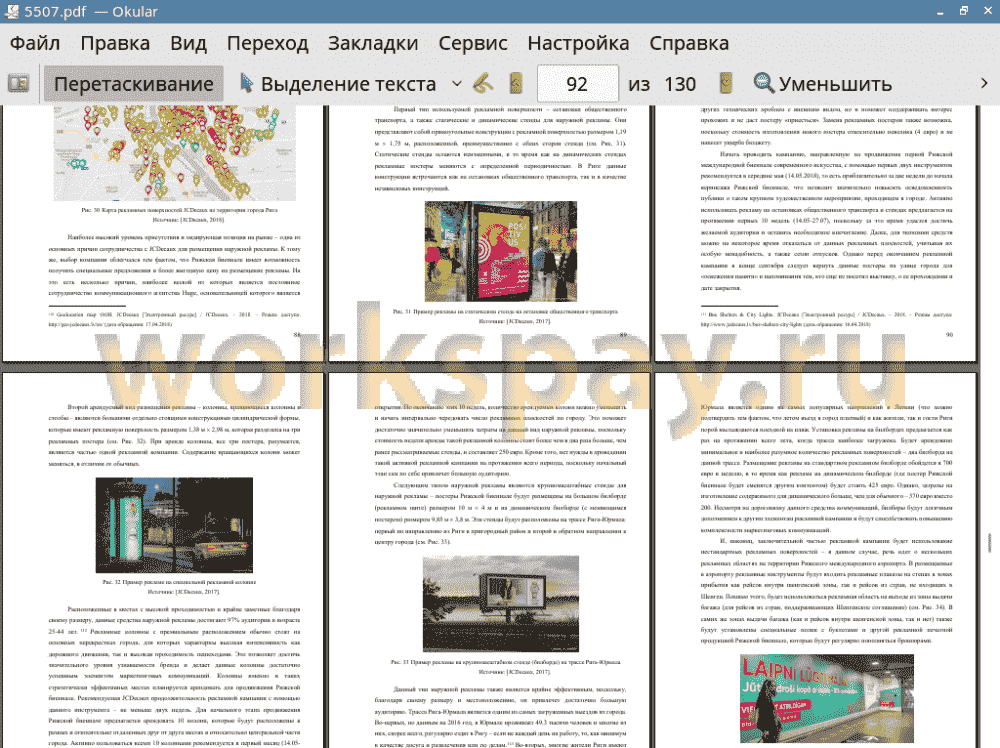Go to next page icon
This screenshot has width=1000, height=748.
[726, 84]
